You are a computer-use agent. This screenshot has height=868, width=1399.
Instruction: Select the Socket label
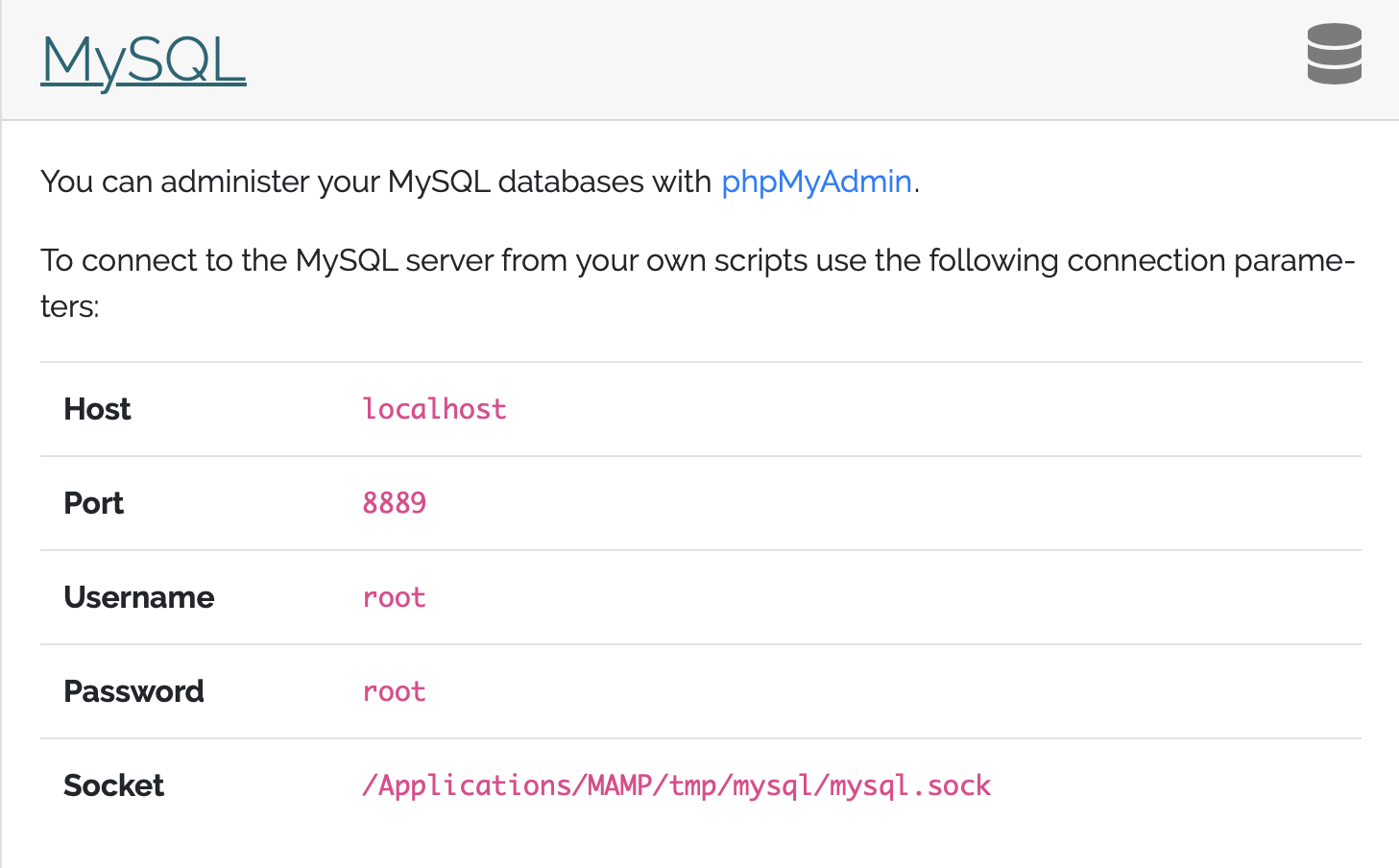pos(113,785)
